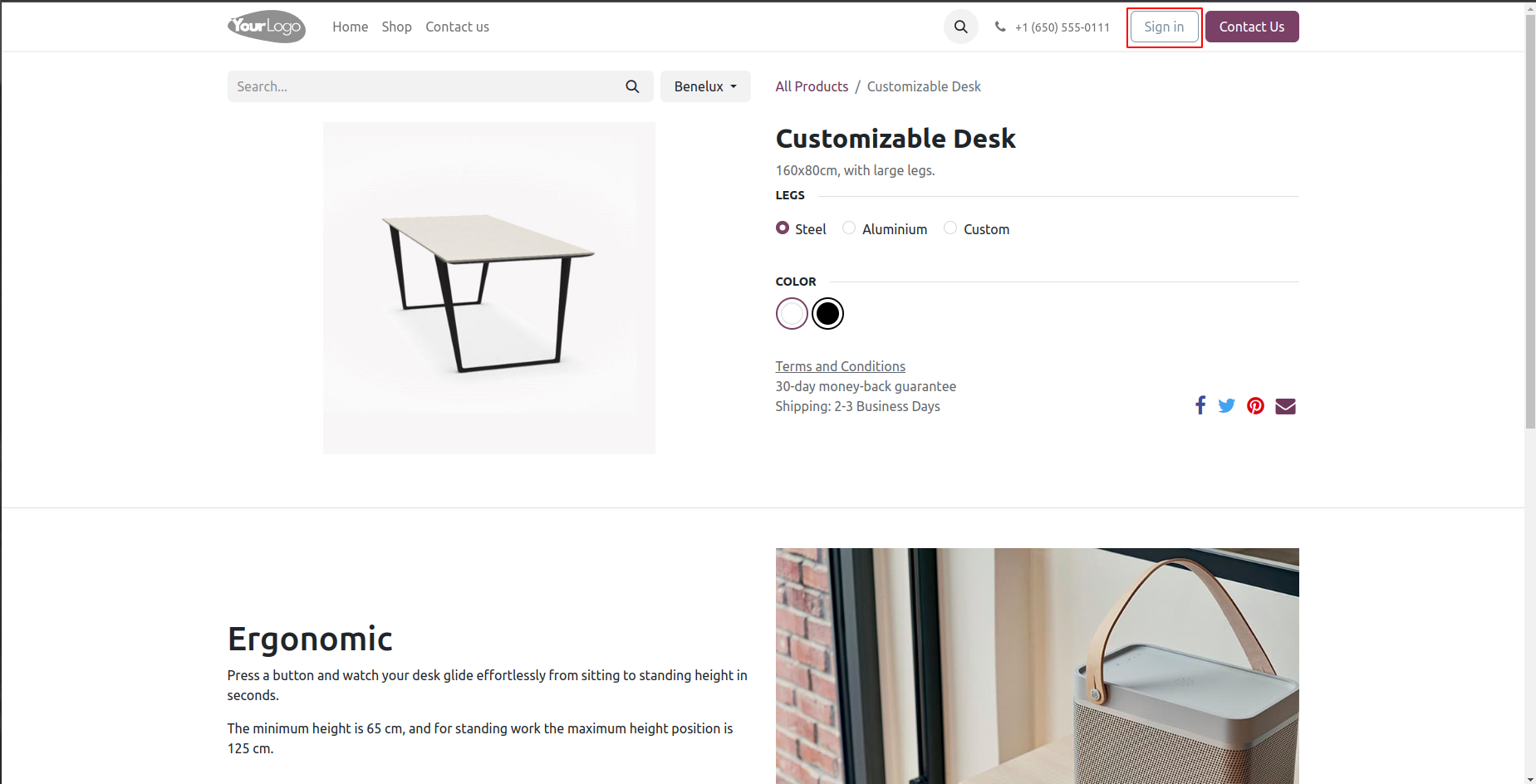Image resolution: width=1536 pixels, height=784 pixels.
Task: Share product by email icon
Action: pos(1285,405)
